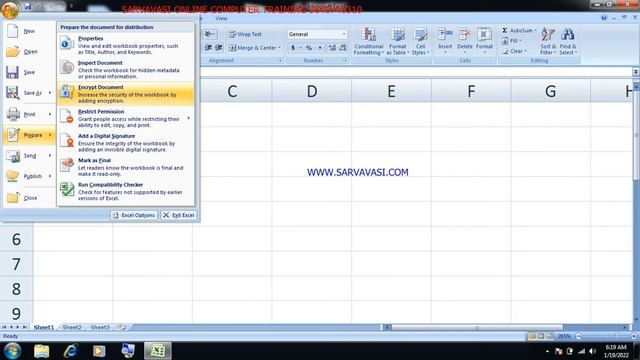Image resolution: width=640 pixels, height=360 pixels.
Task: Open Internet Explorer from taskbar
Action: 71,351
